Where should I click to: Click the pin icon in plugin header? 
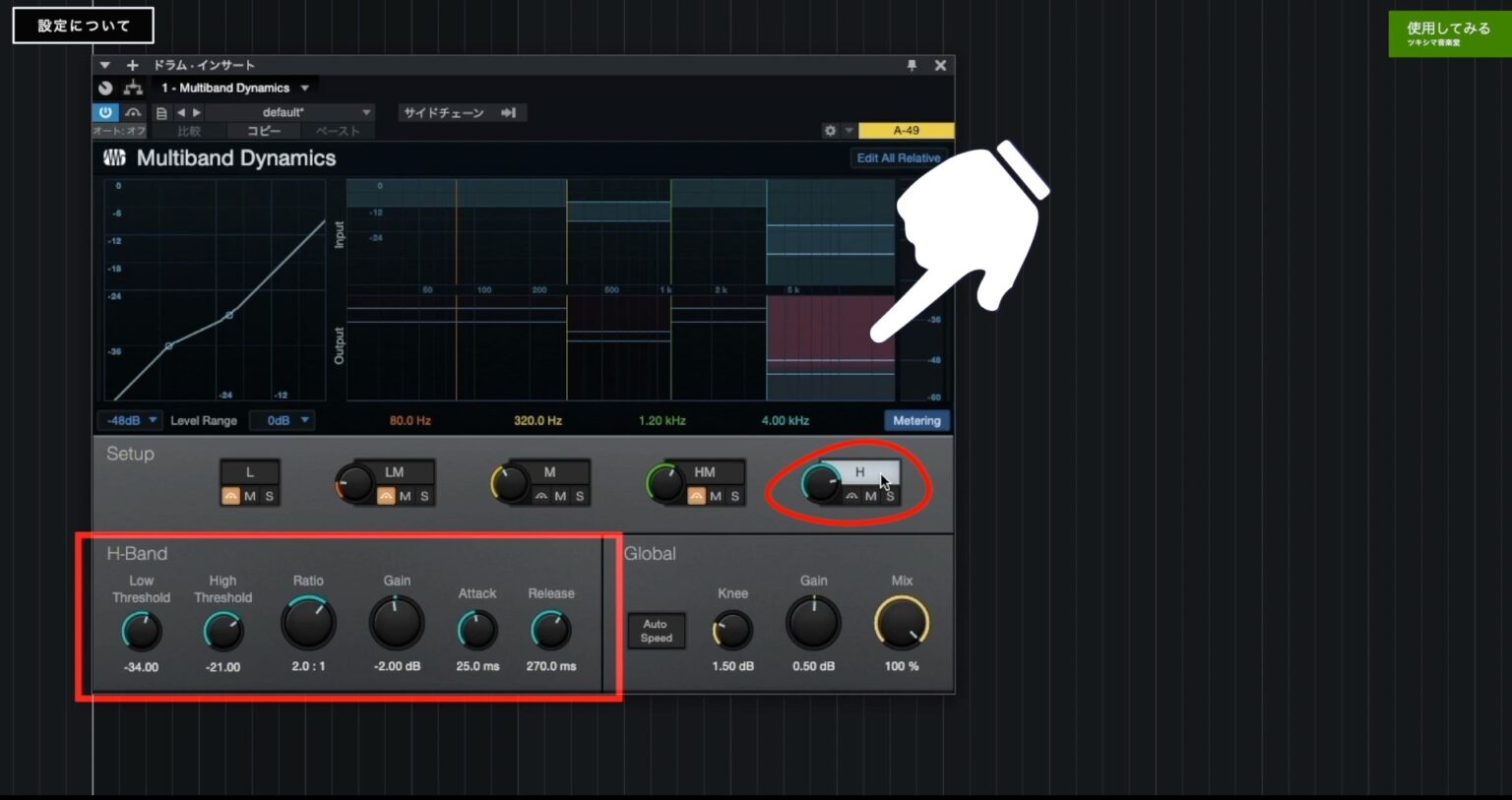click(x=913, y=65)
